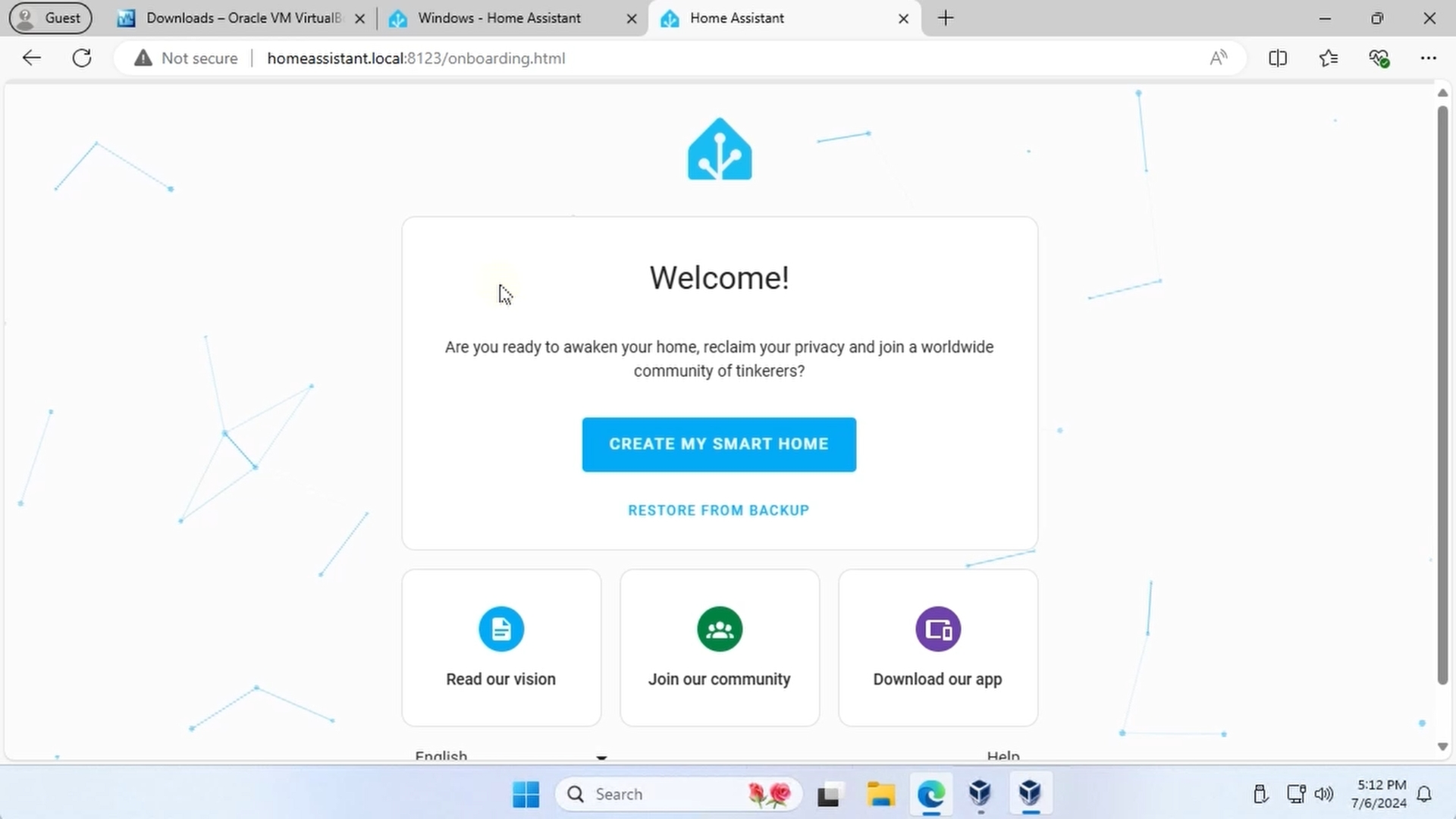Screen dimensions: 1456x819
Task: Open Settings and more menu
Action: click(x=1429, y=58)
